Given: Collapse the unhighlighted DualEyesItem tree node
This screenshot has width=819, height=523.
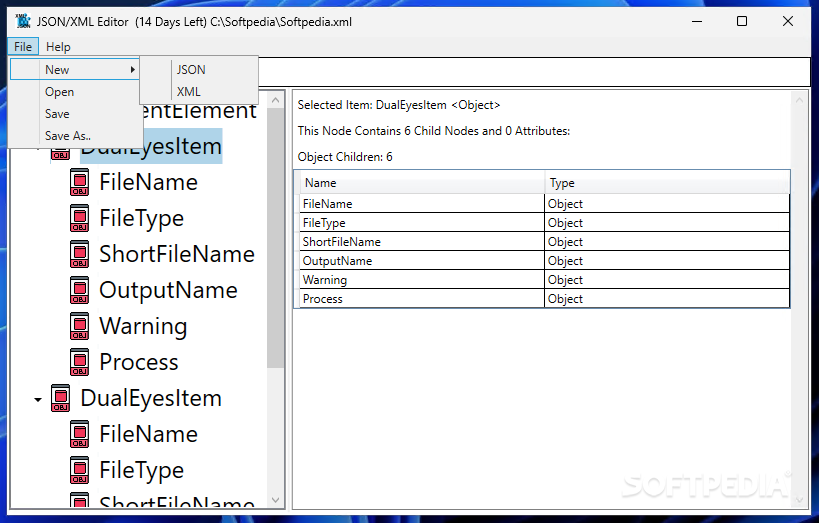Looking at the screenshot, I should point(38,400).
